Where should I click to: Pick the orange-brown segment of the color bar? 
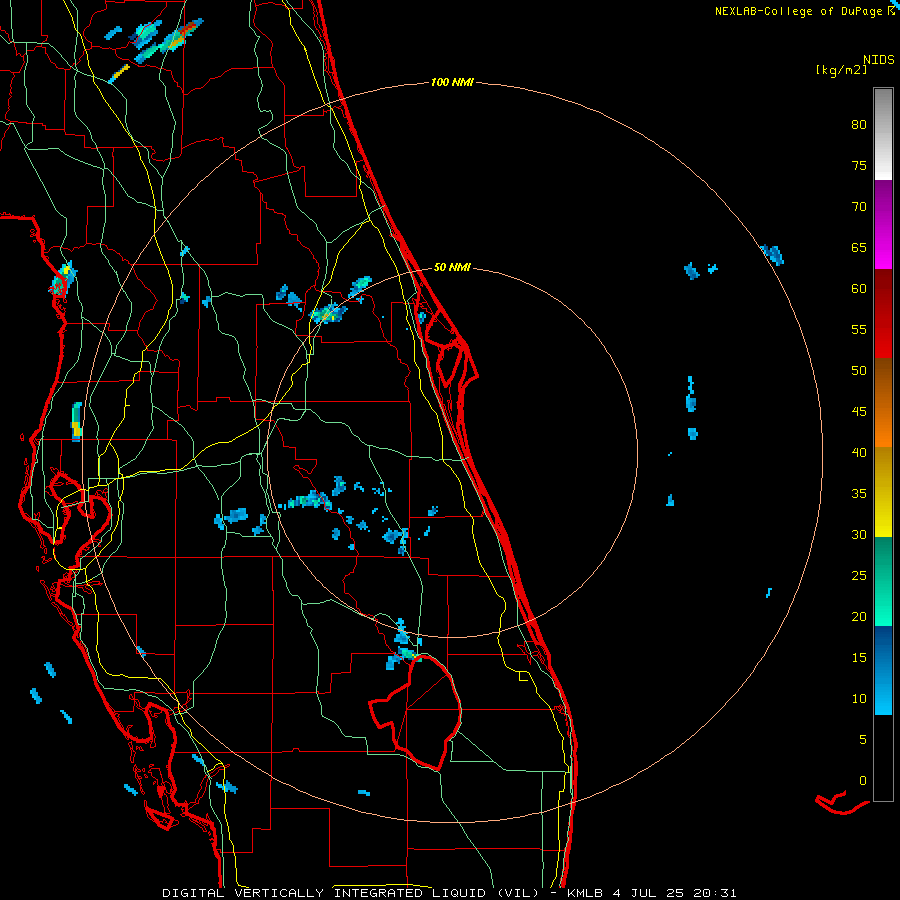tap(883, 402)
